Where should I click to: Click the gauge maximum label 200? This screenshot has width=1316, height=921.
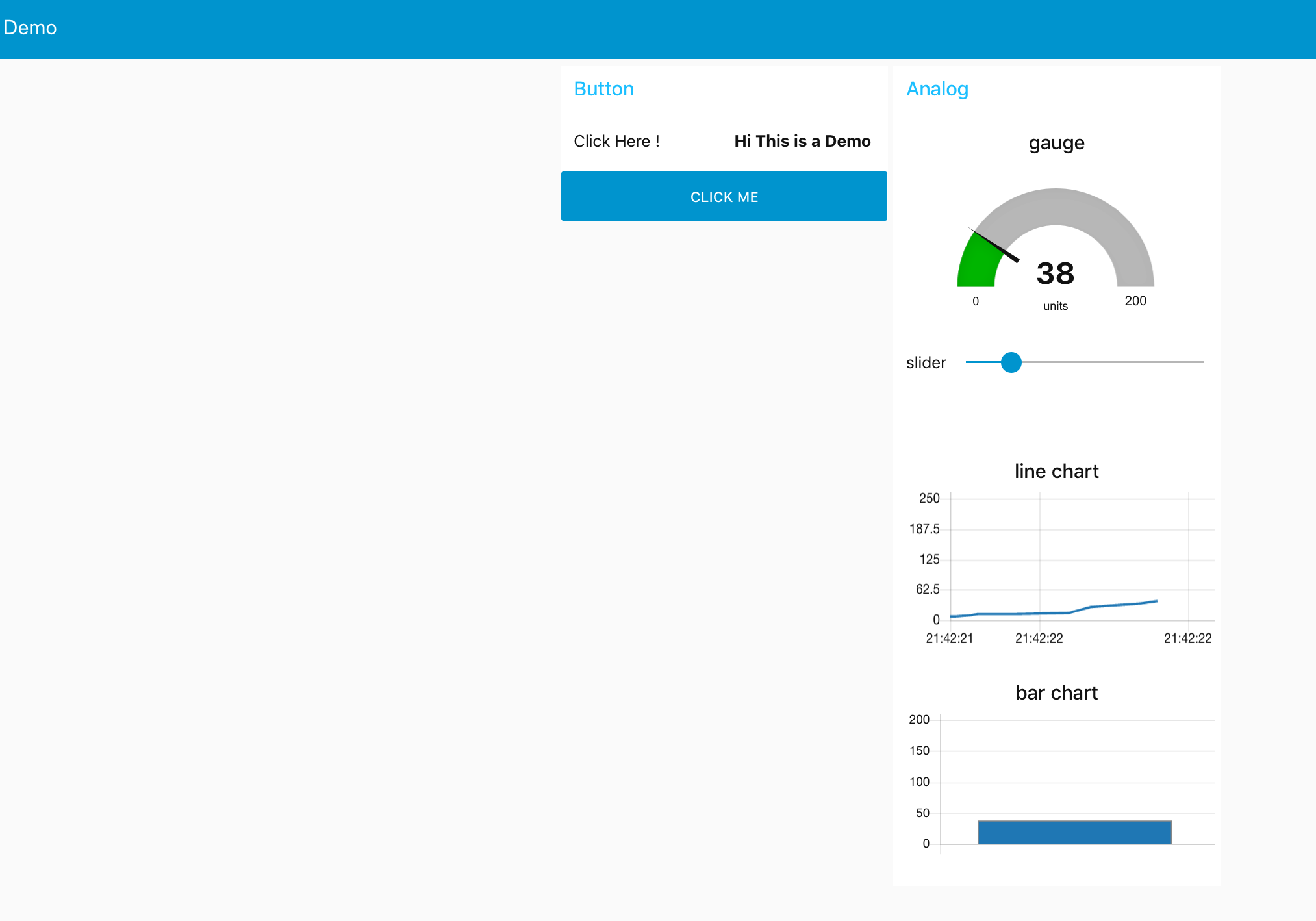[1135, 301]
